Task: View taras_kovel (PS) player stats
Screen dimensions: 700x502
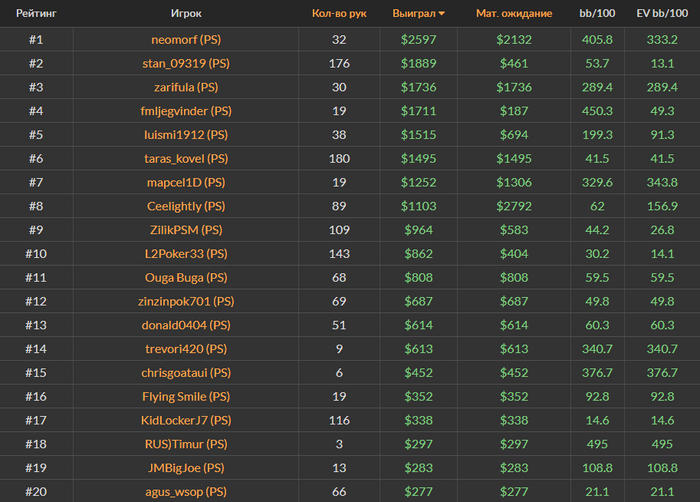Action: (x=185, y=159)
